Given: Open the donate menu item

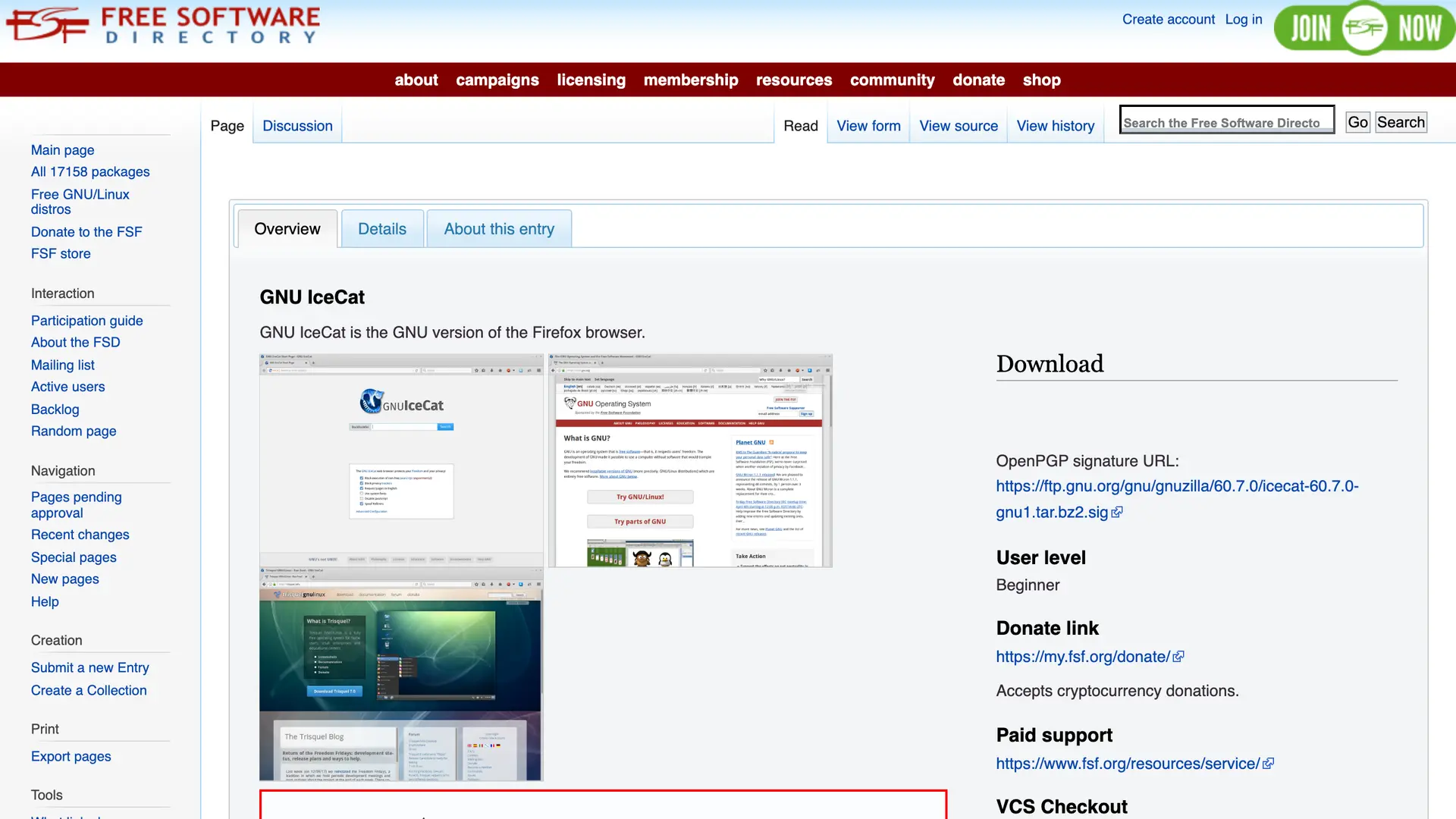Looking at the screenshot, I should 978,80.
